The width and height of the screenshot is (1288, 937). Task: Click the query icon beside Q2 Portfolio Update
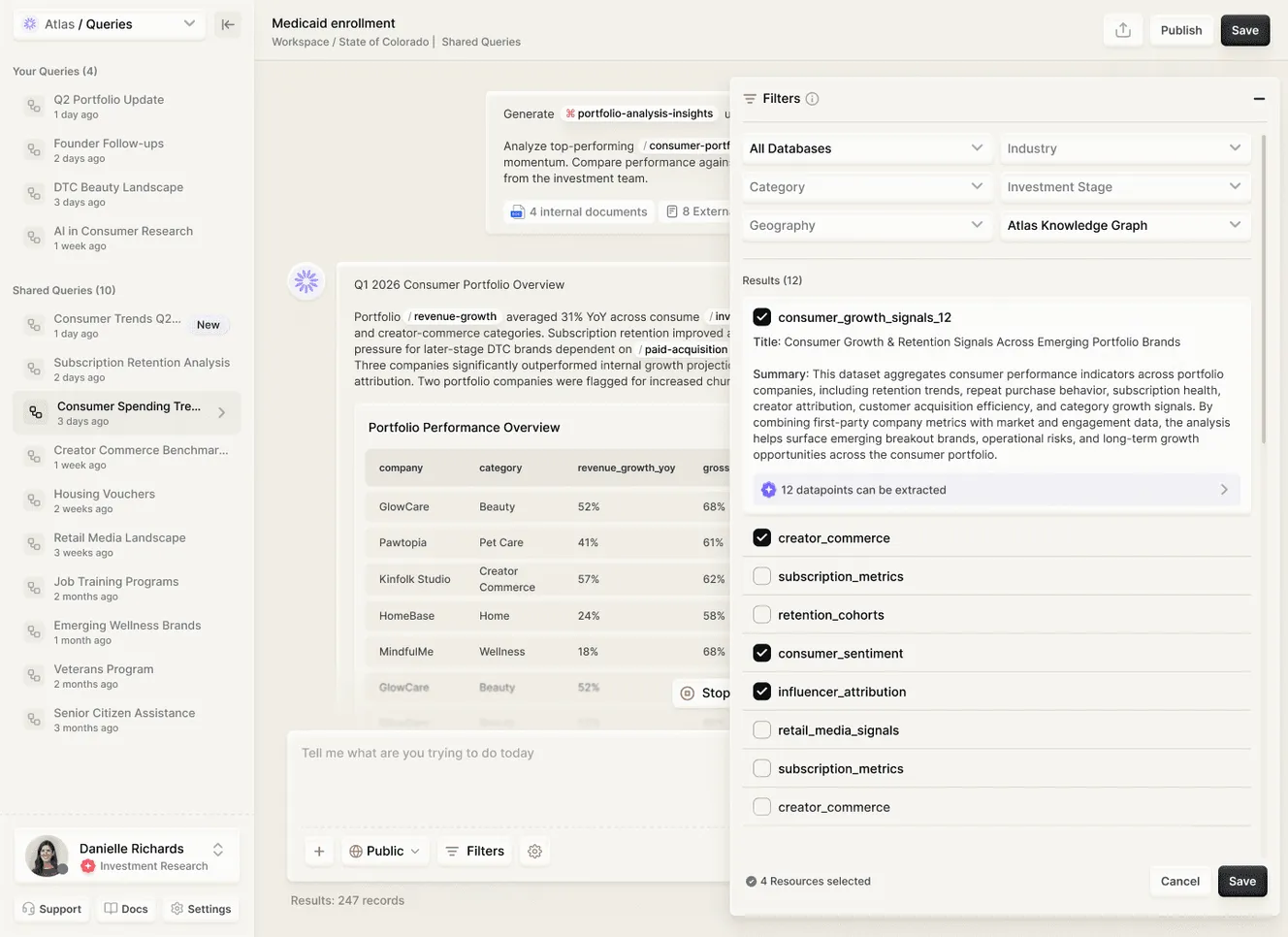(34, 106)
